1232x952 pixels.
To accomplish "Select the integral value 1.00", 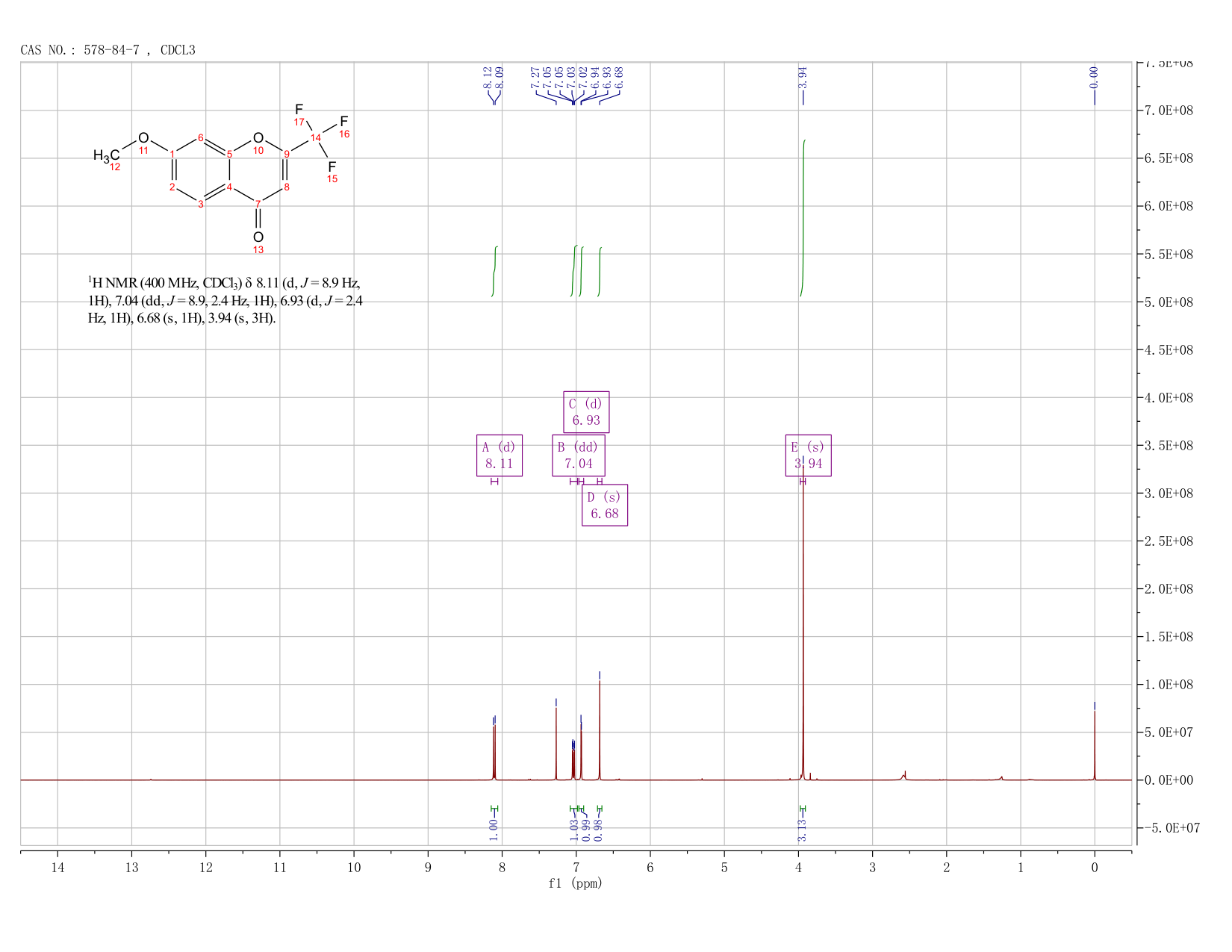I will coord(494,829).
